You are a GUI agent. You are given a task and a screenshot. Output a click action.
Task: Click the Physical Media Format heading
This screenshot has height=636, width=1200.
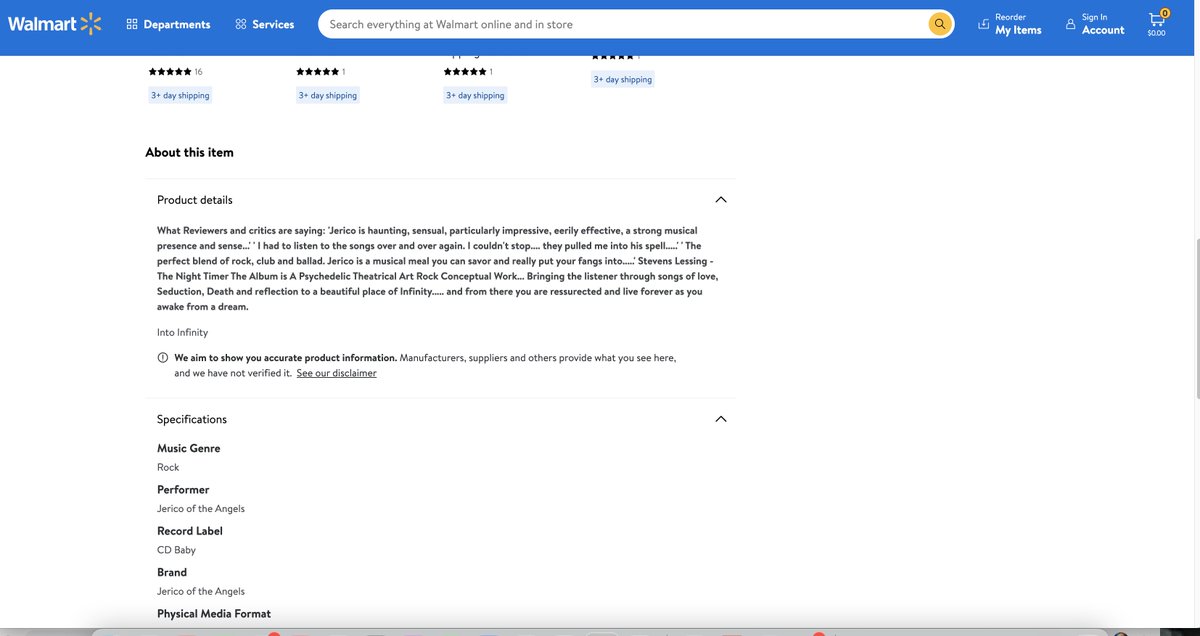214,613
